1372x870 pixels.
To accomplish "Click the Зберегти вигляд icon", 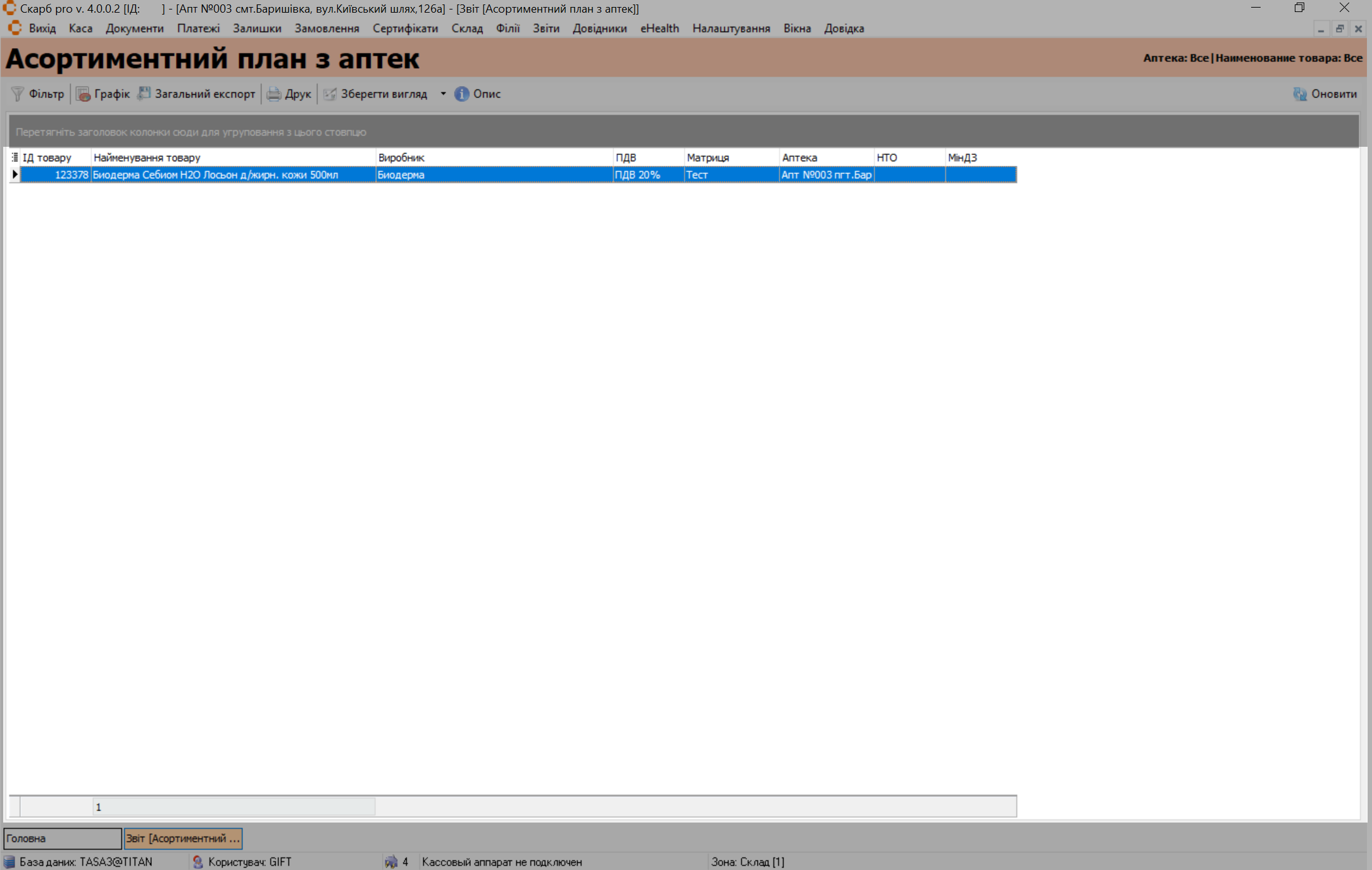I will click(x=330, y=94).
